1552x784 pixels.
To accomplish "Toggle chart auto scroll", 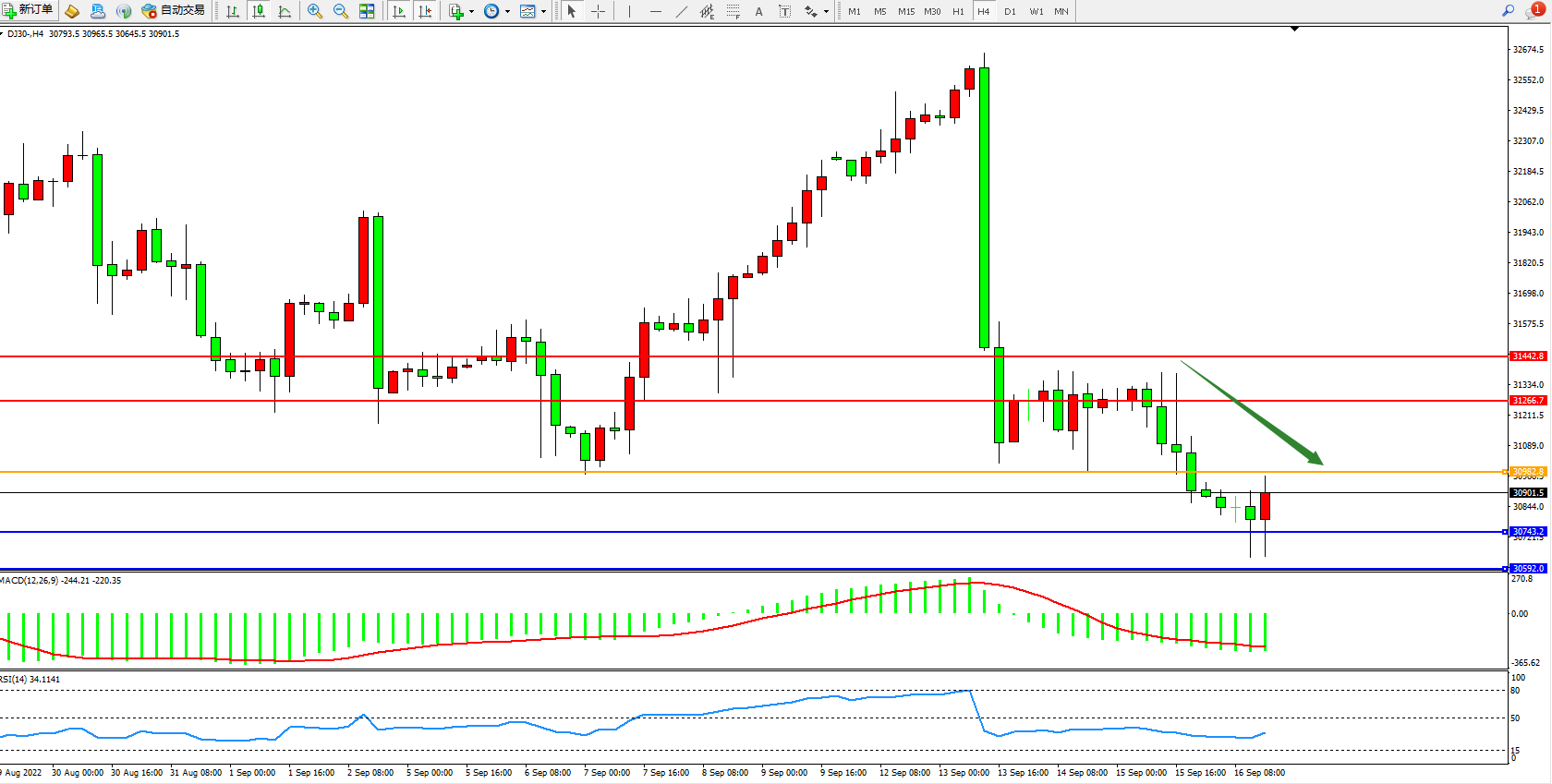I will point(399,11).
